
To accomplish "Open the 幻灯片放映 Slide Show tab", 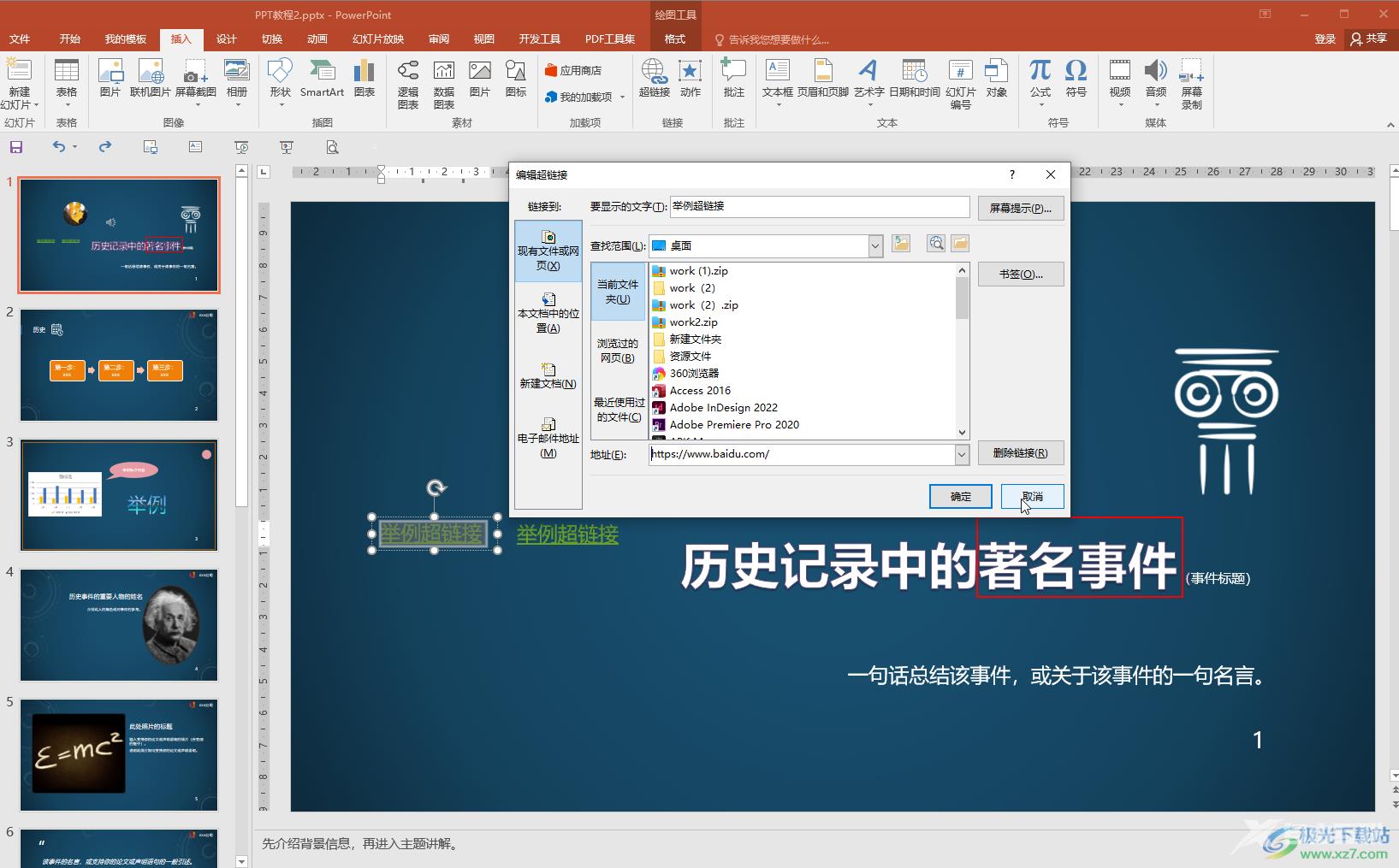I will tap(378, 39).
